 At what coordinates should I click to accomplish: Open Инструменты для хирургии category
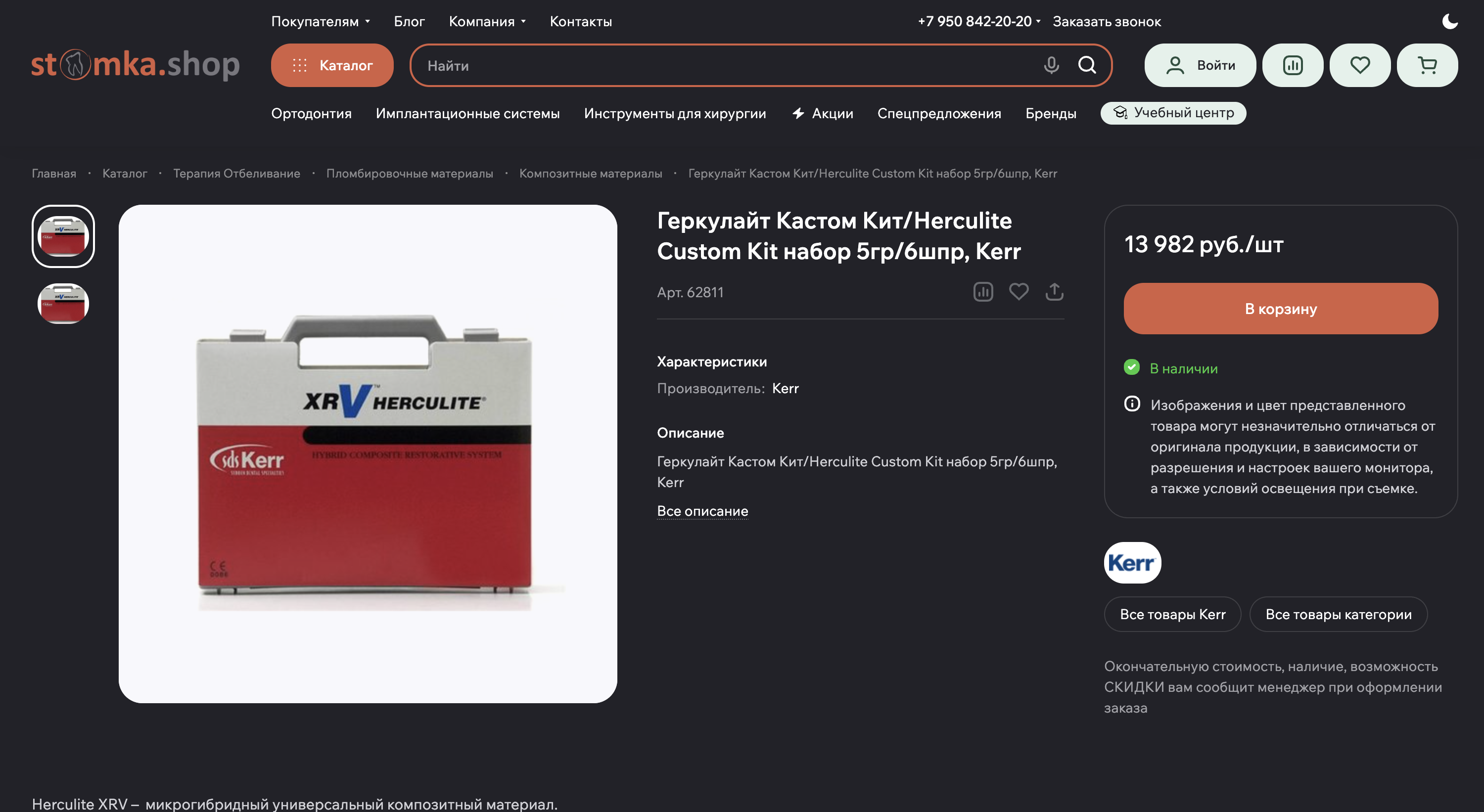coord(675,113)
